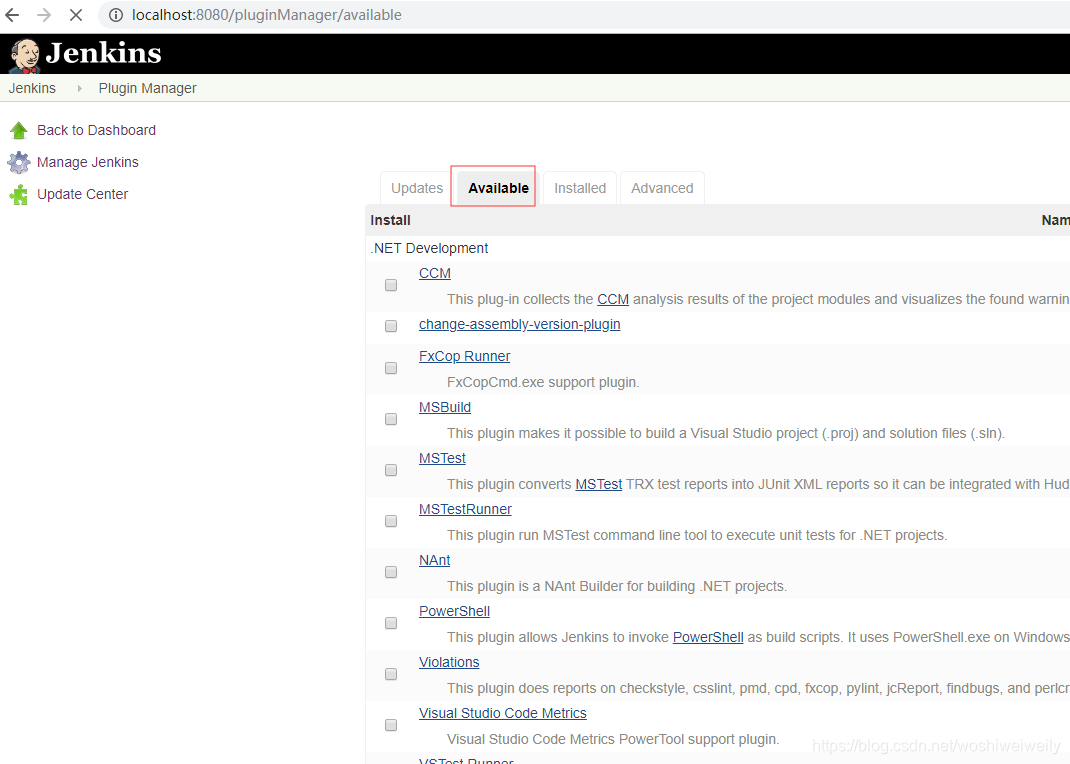Click the .NET Development category heading
This screenshot has width=1070, height=764.
coord(429,248)
